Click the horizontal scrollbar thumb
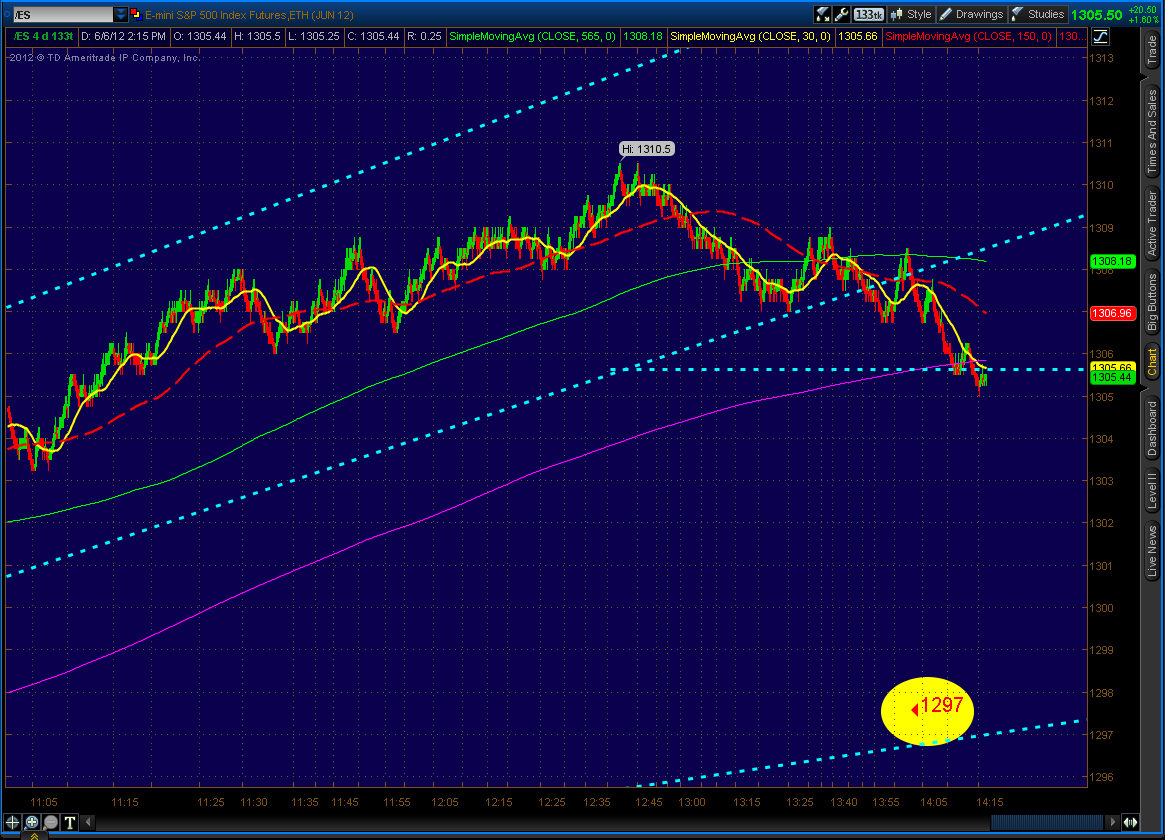 point(1048,822)
